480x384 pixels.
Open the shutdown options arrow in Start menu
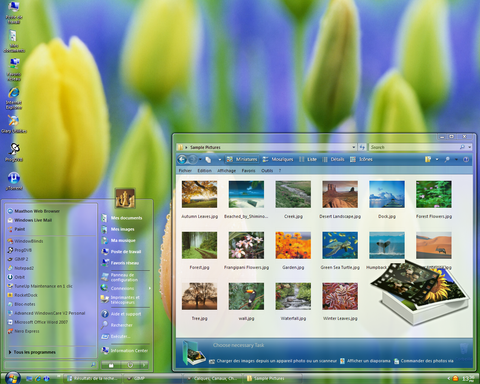coord(144,365)
